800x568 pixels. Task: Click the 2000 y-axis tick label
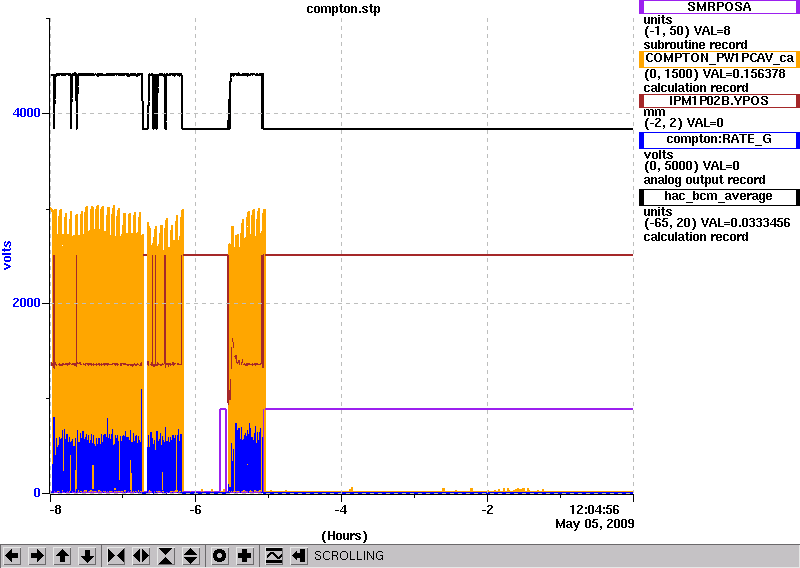click(27, 303)
